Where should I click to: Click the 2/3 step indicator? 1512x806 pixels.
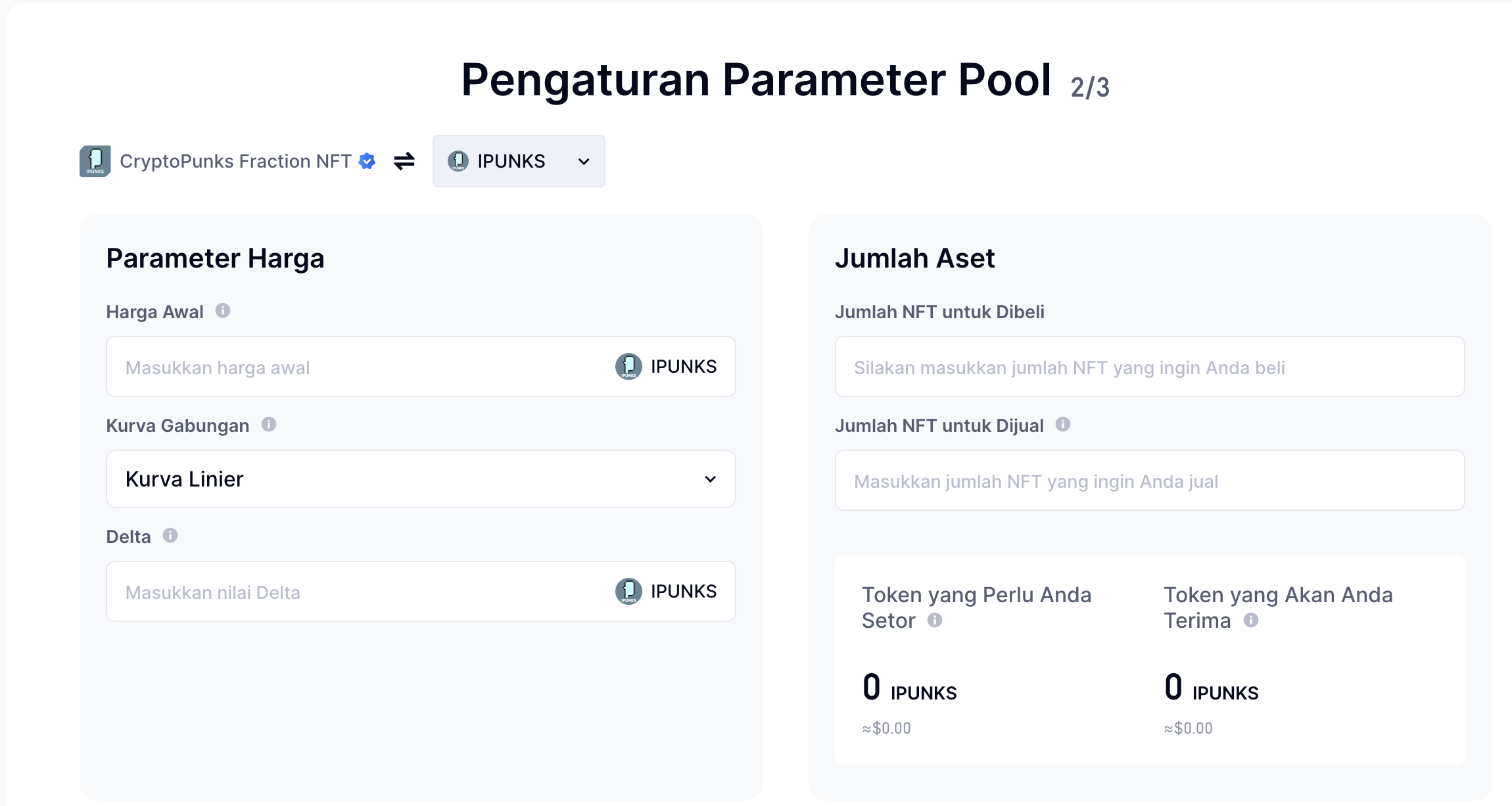1090,87
